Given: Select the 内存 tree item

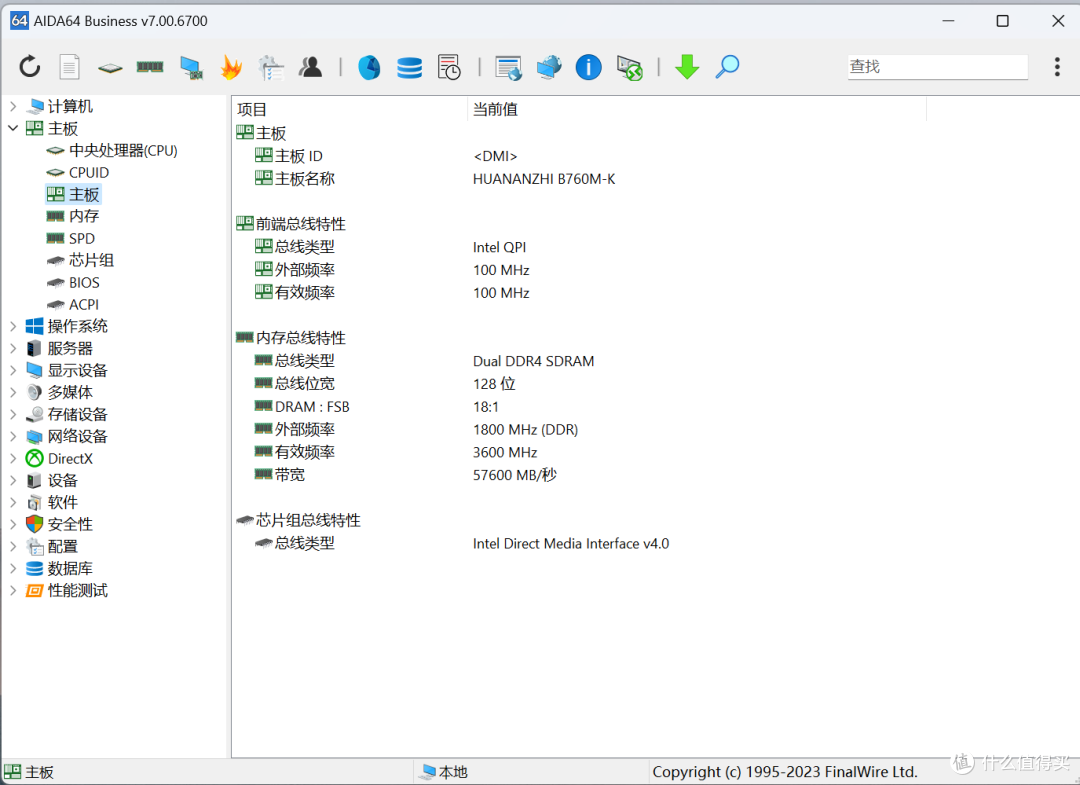Looking at the screenshot, I should tap(73, 216).
